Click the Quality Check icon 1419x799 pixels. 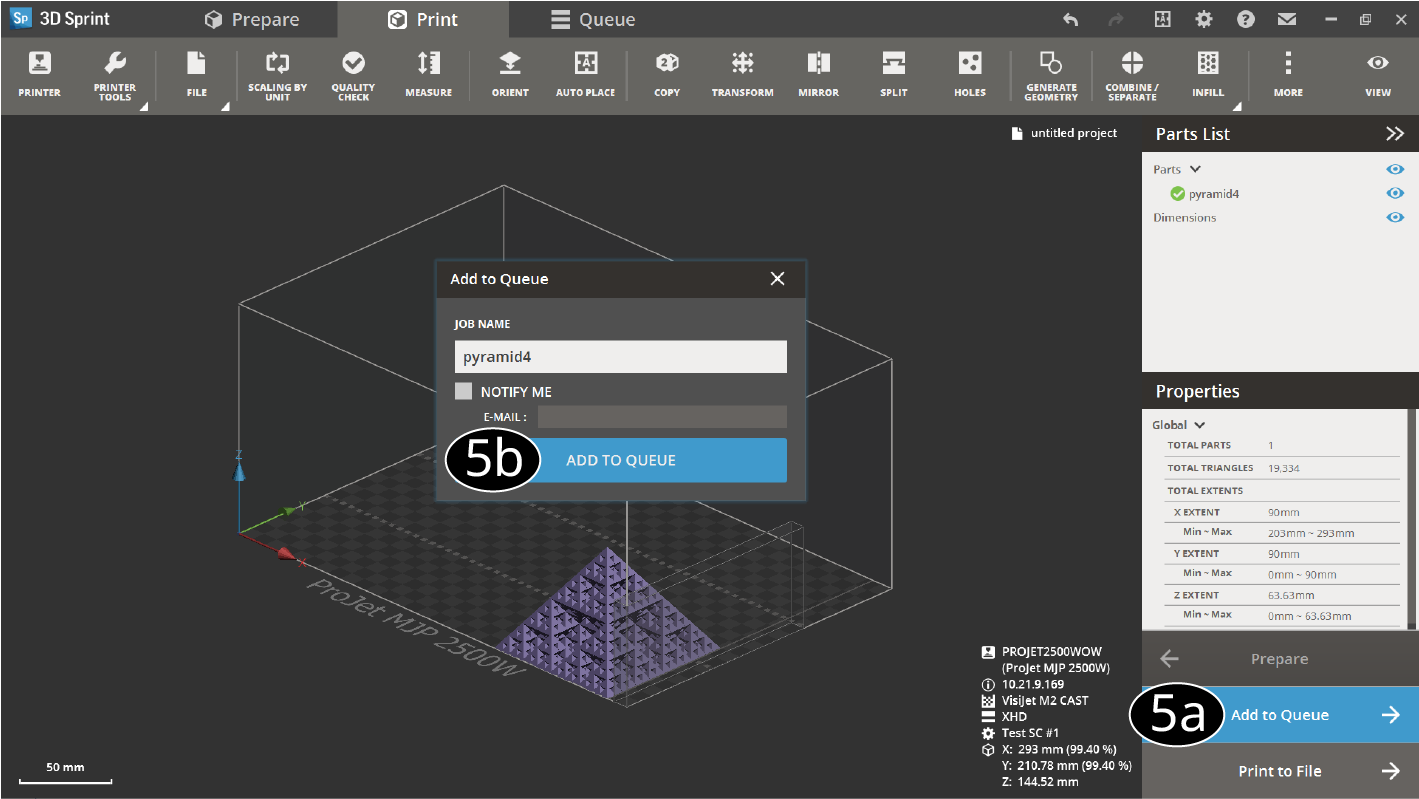tap(353, 73)
